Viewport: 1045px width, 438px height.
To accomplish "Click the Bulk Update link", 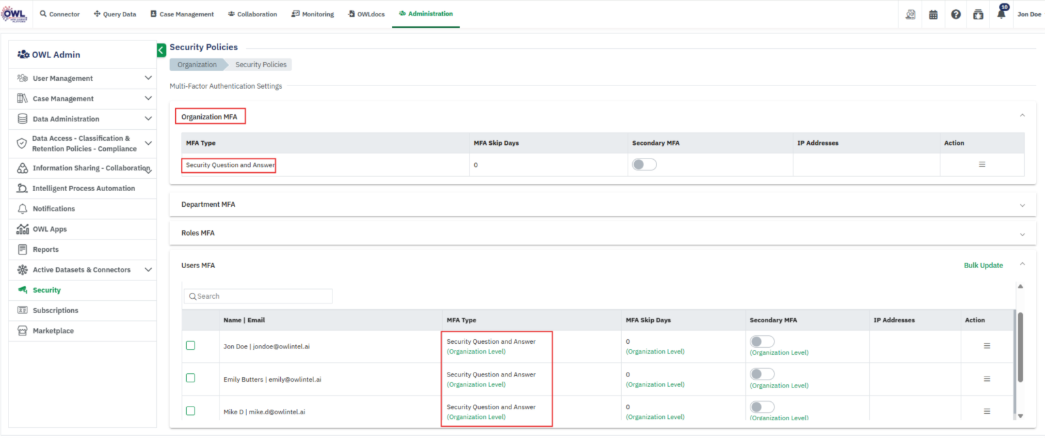I will 983,265.
